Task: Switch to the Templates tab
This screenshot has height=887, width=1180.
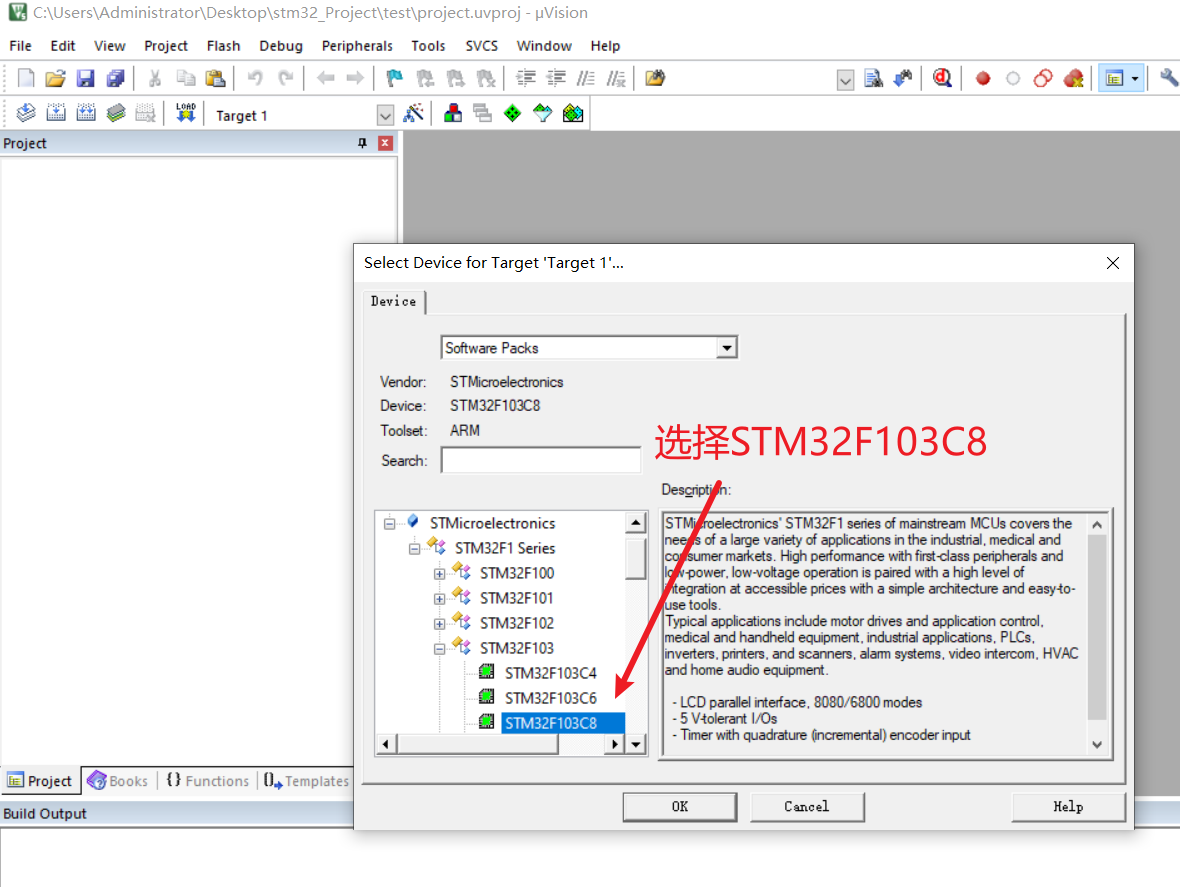Action: click(x=306, y=781)
